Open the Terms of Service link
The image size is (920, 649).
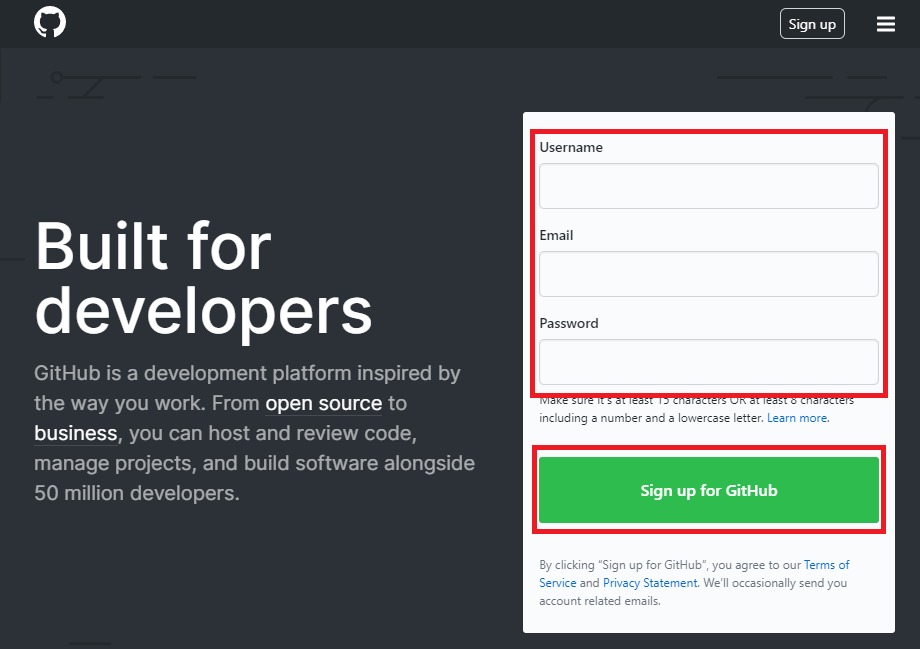[x=694, y=573]
